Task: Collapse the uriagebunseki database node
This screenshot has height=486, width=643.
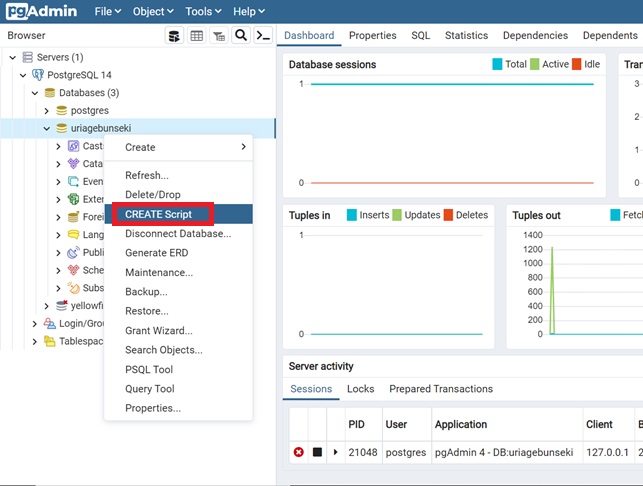Action: [47, 129]
